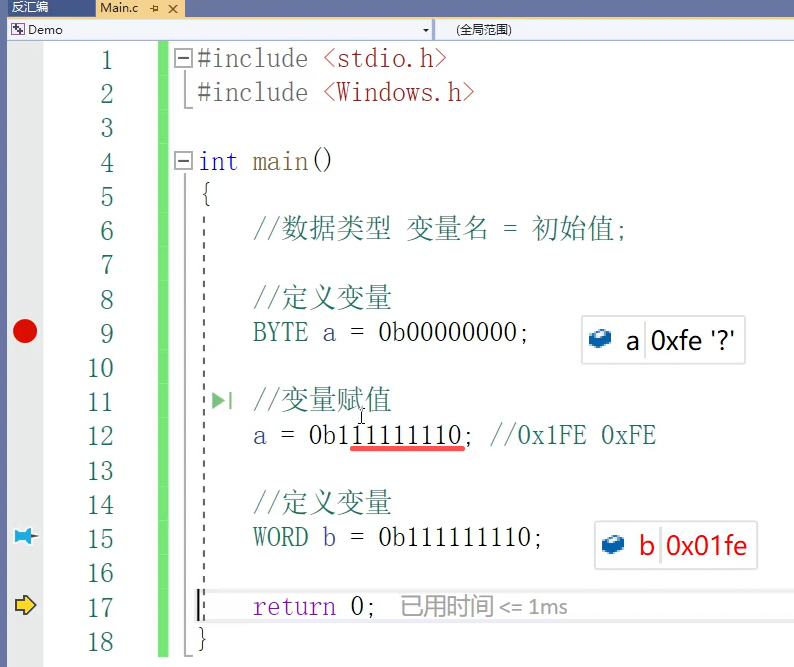Click the comment //数据类型 变量名 = 初始值;
This screenshot has height=667, width=794.
439,228
